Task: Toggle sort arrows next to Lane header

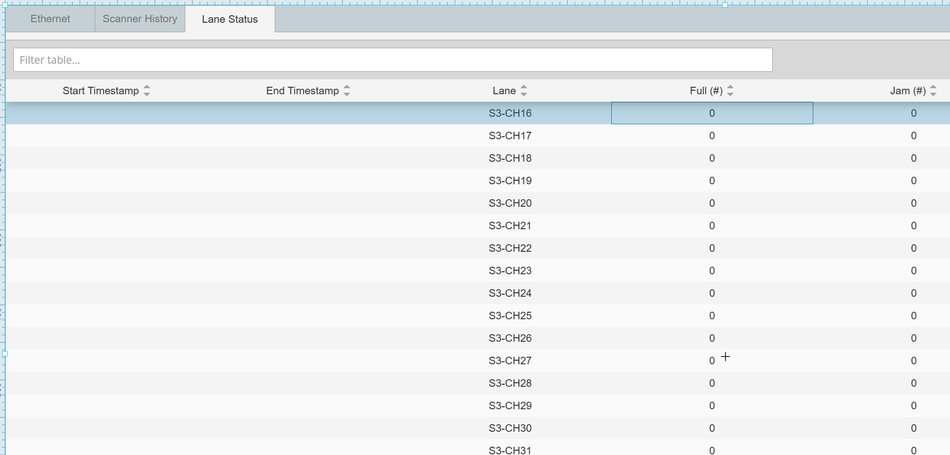Action: tap(524, 91)
